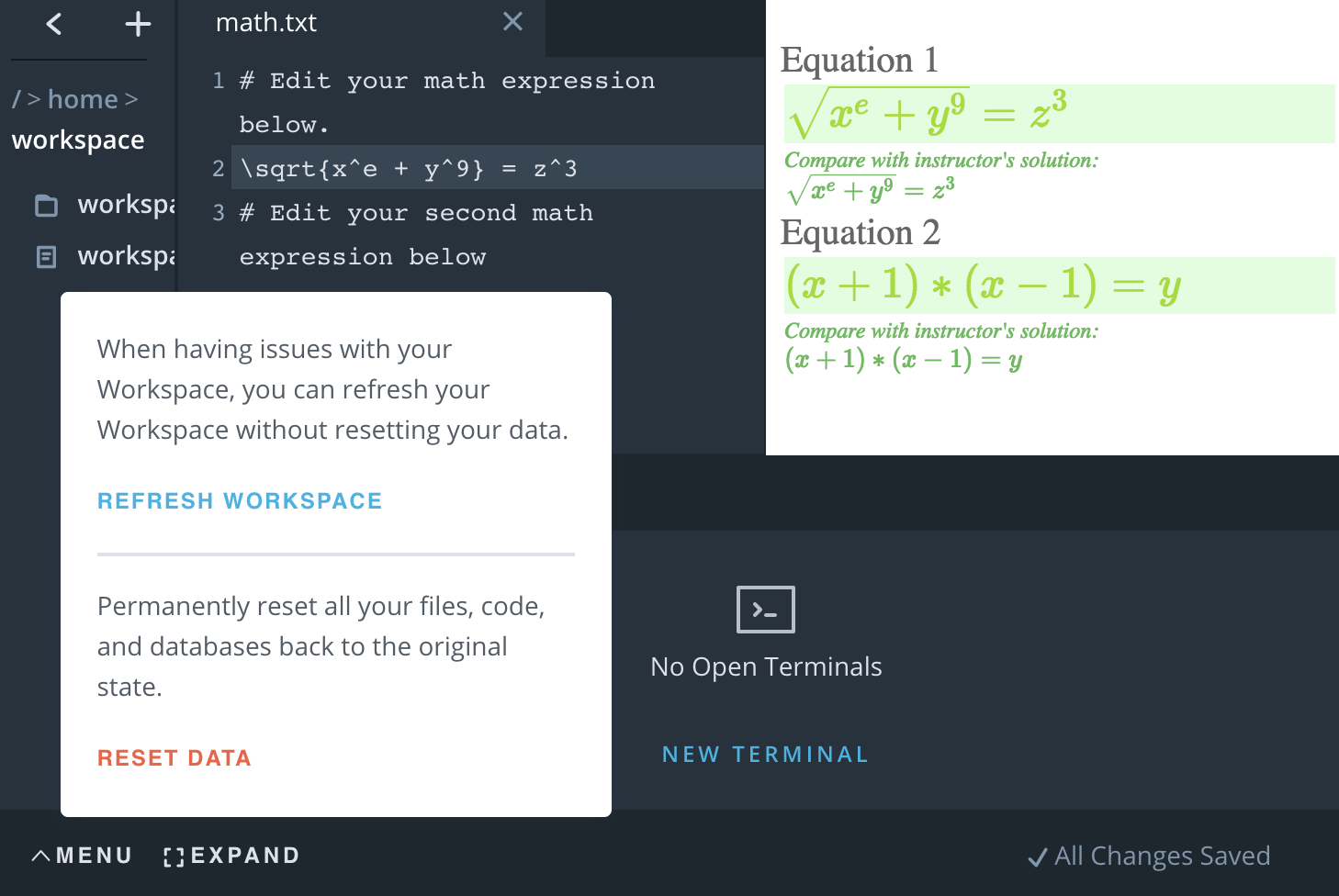This screenshot has width=1339, height=896.
Task: Click the expand brackets icon
Action: point(174,857)
